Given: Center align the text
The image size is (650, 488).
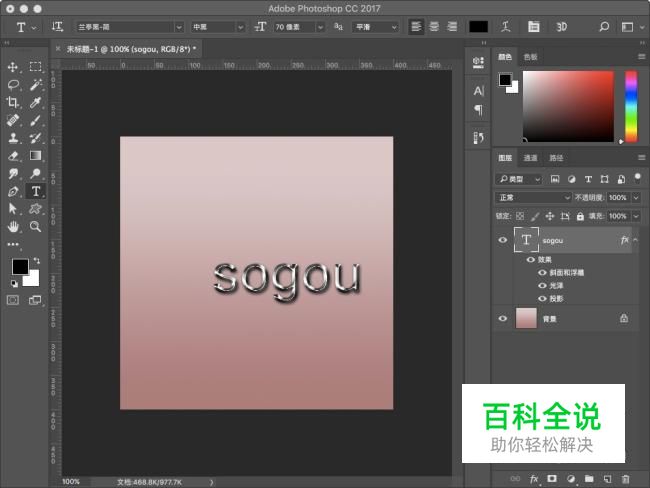Looking at the screenshot, I should (x=434, y=27).
